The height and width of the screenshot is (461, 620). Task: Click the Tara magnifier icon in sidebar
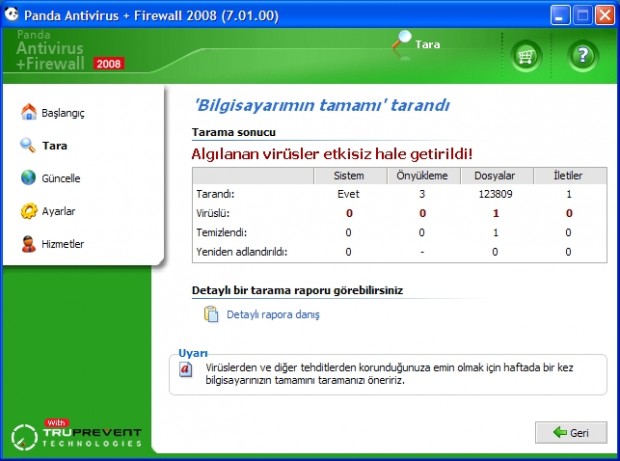pyautogui.click(x=28, y=145)
